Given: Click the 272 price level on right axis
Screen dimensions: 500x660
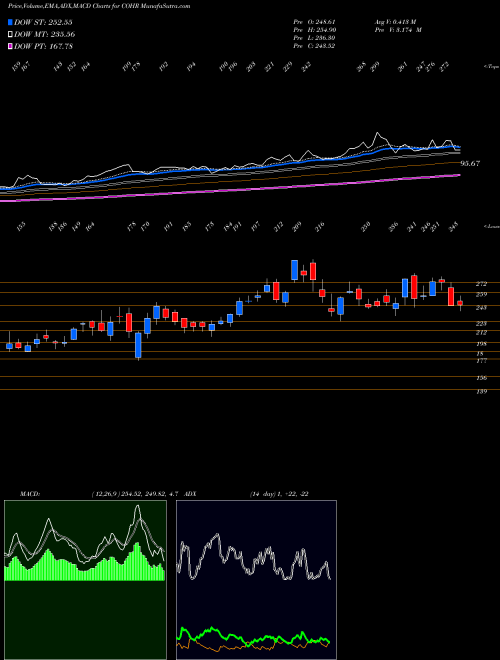Looking at the screenshot, I should [481, 284].
